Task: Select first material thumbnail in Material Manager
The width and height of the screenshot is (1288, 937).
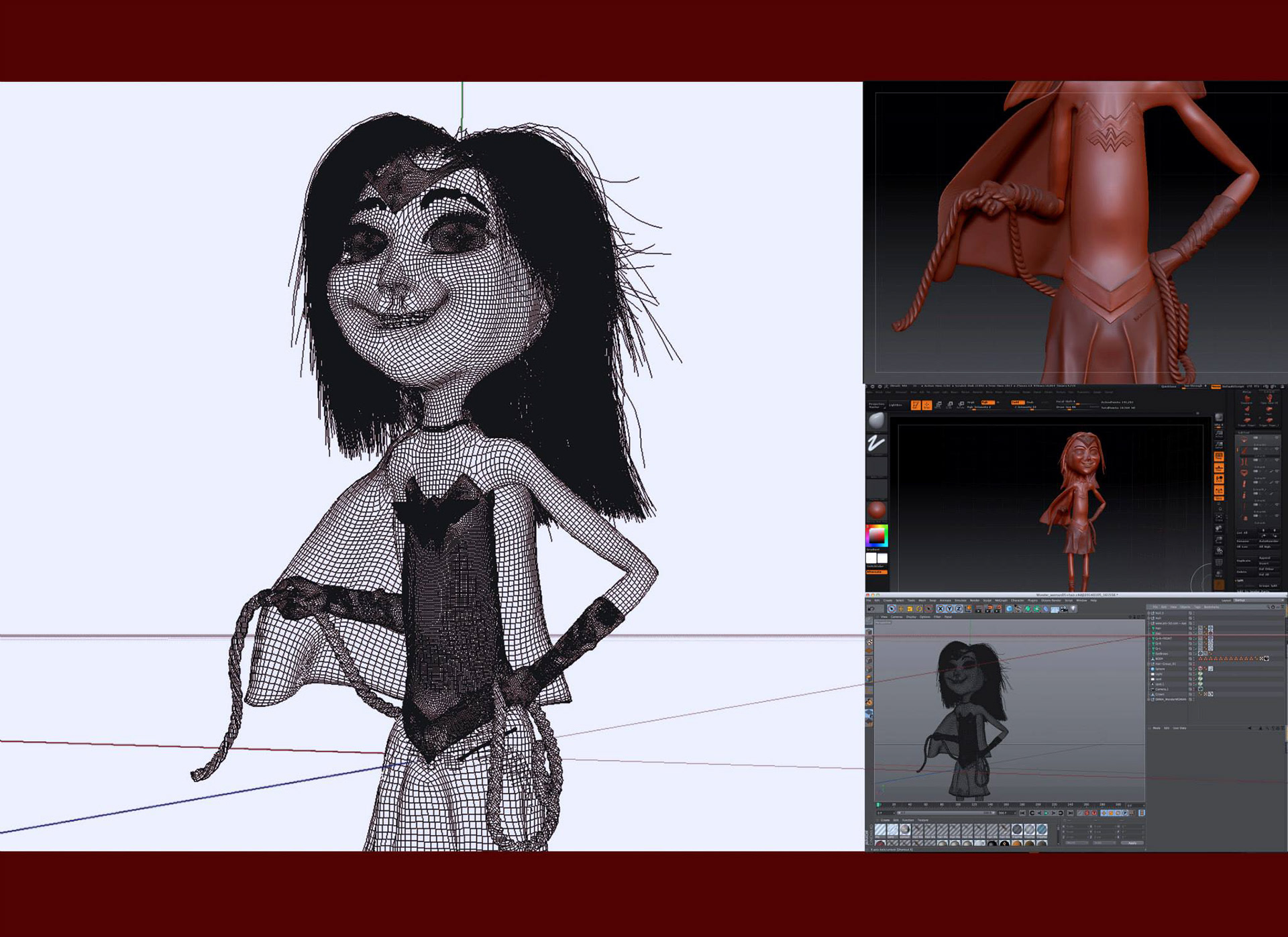Action: tap(880, 830)
